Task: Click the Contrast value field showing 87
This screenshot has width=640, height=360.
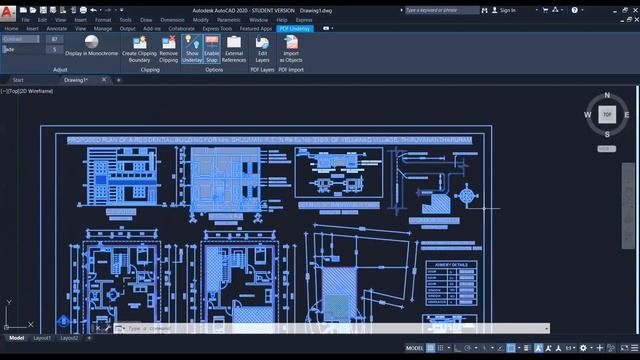Action: click(x=54, y=39)
